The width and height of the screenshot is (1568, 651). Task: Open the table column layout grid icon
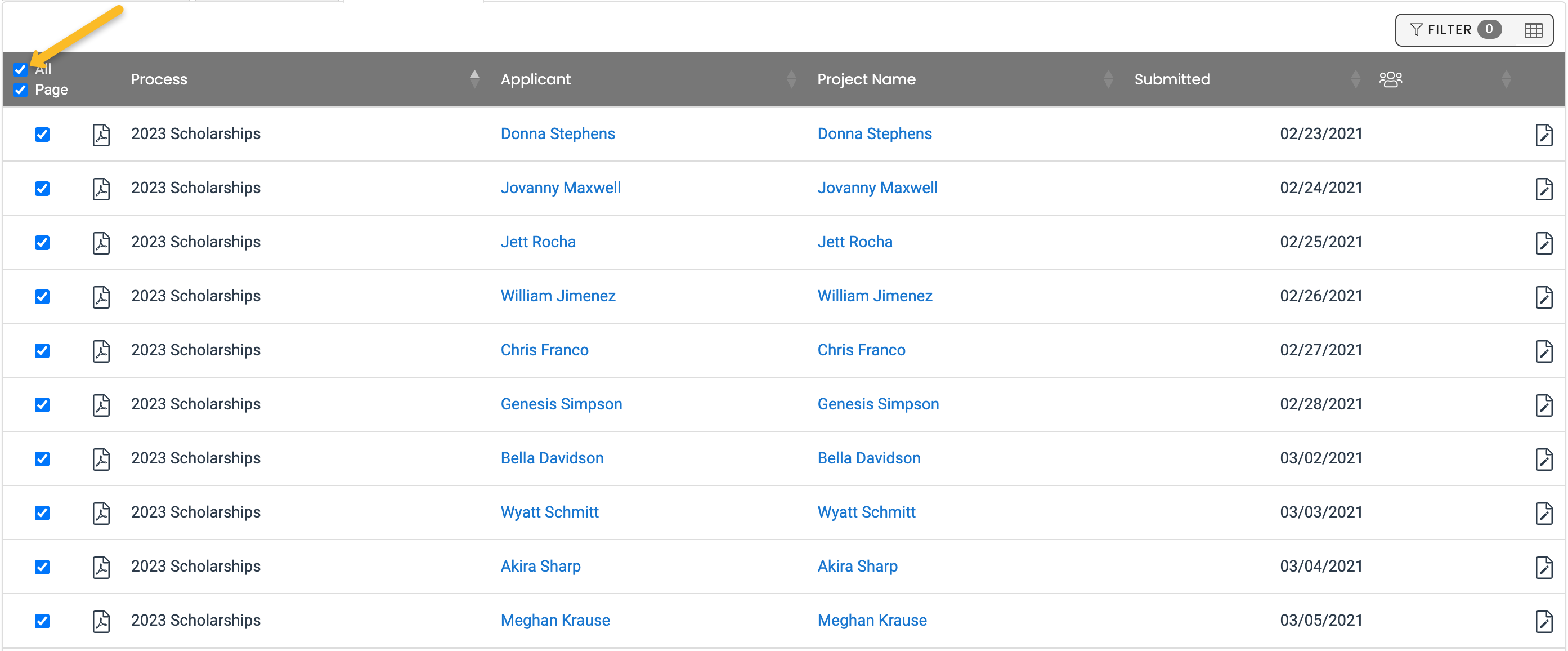click(1533, 30)
